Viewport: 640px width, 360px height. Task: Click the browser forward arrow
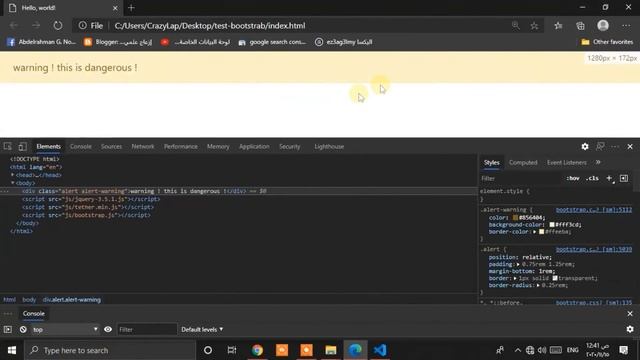click(36, 25)
